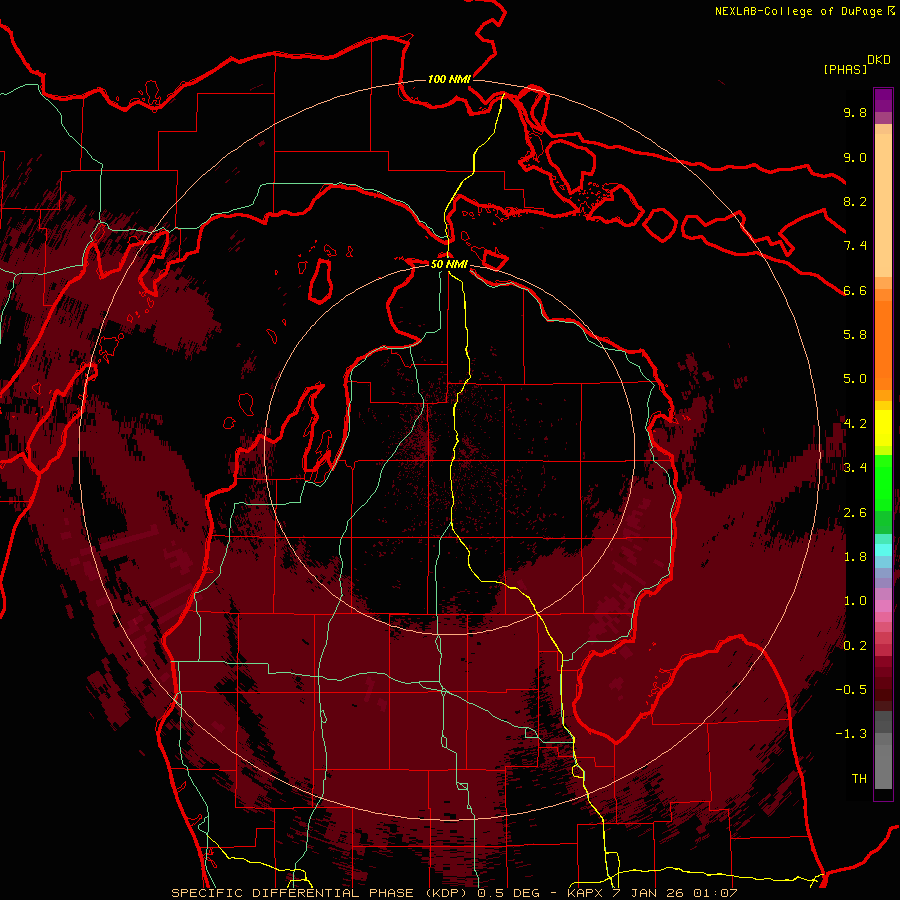The image size is (900, 900).
Task: Click the TH threshold label on scale
Action: point(859,779)
